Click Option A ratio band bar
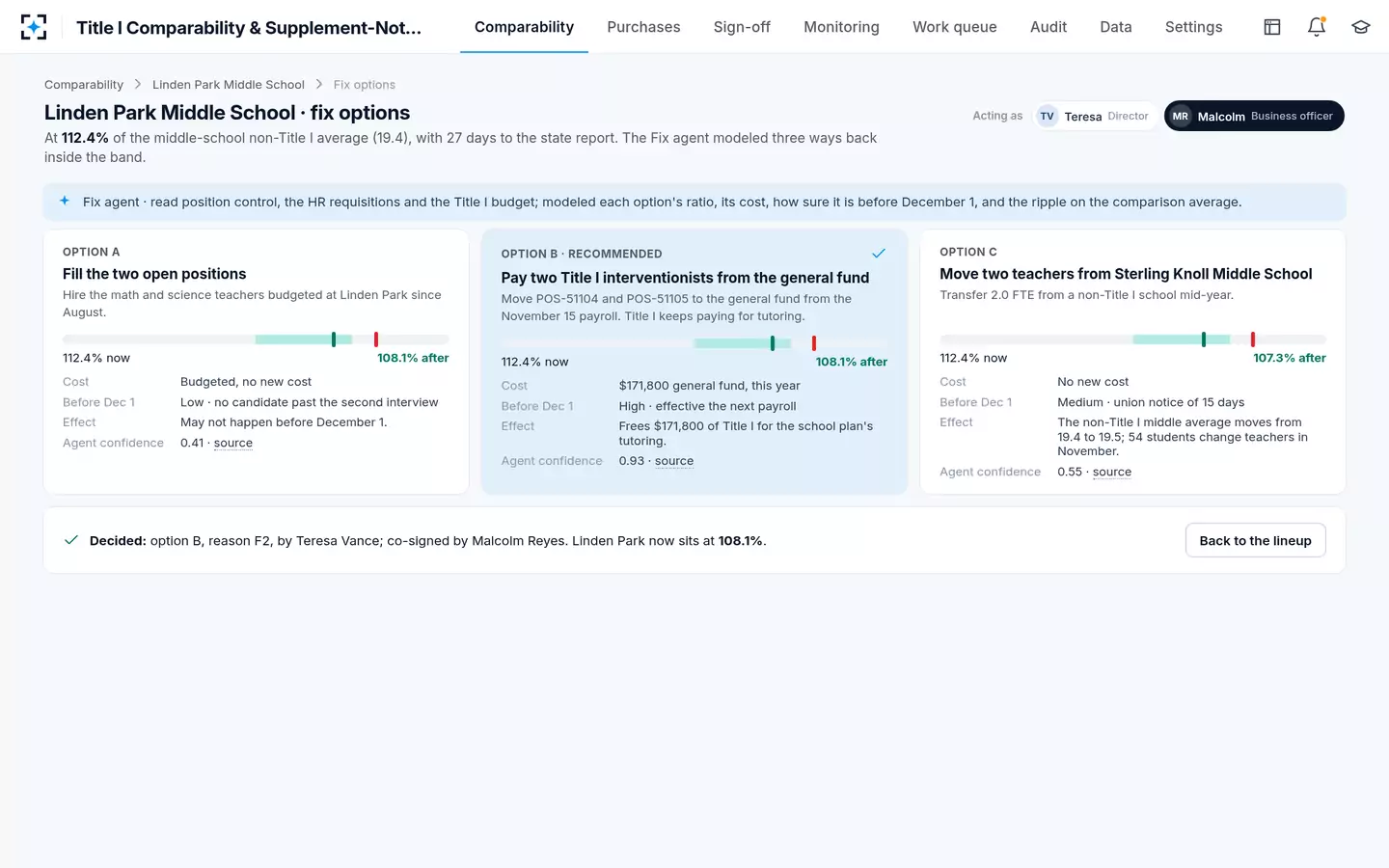The height and width of the screenshot is (868, 1389). click(x=256, y=339)
